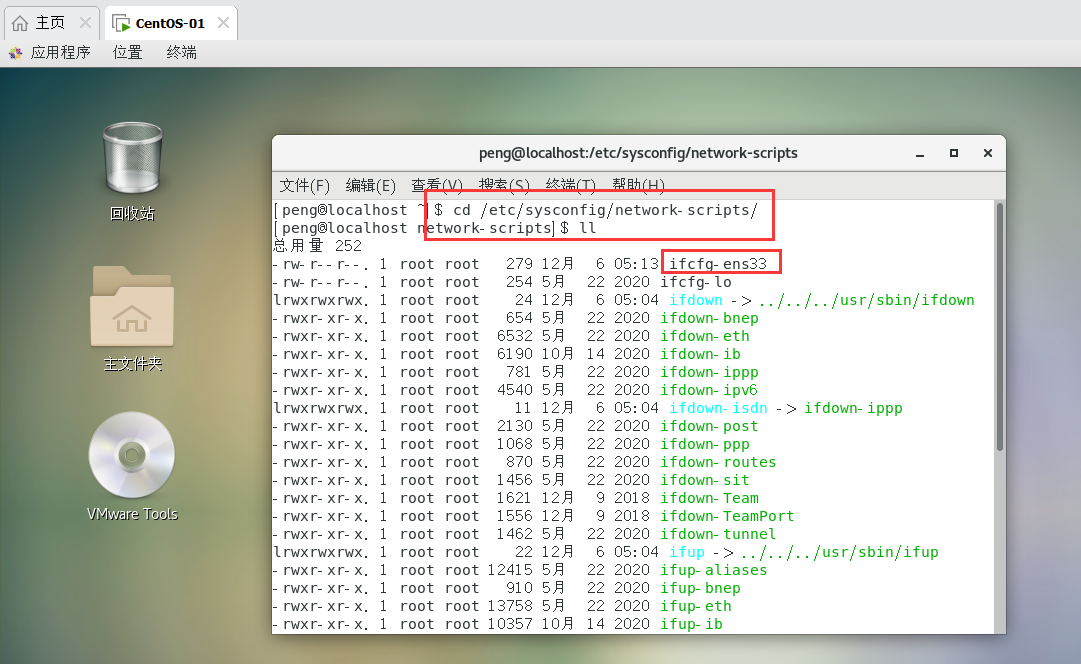
Task: Click the home icon on 主页 tab
Action: 20,23
